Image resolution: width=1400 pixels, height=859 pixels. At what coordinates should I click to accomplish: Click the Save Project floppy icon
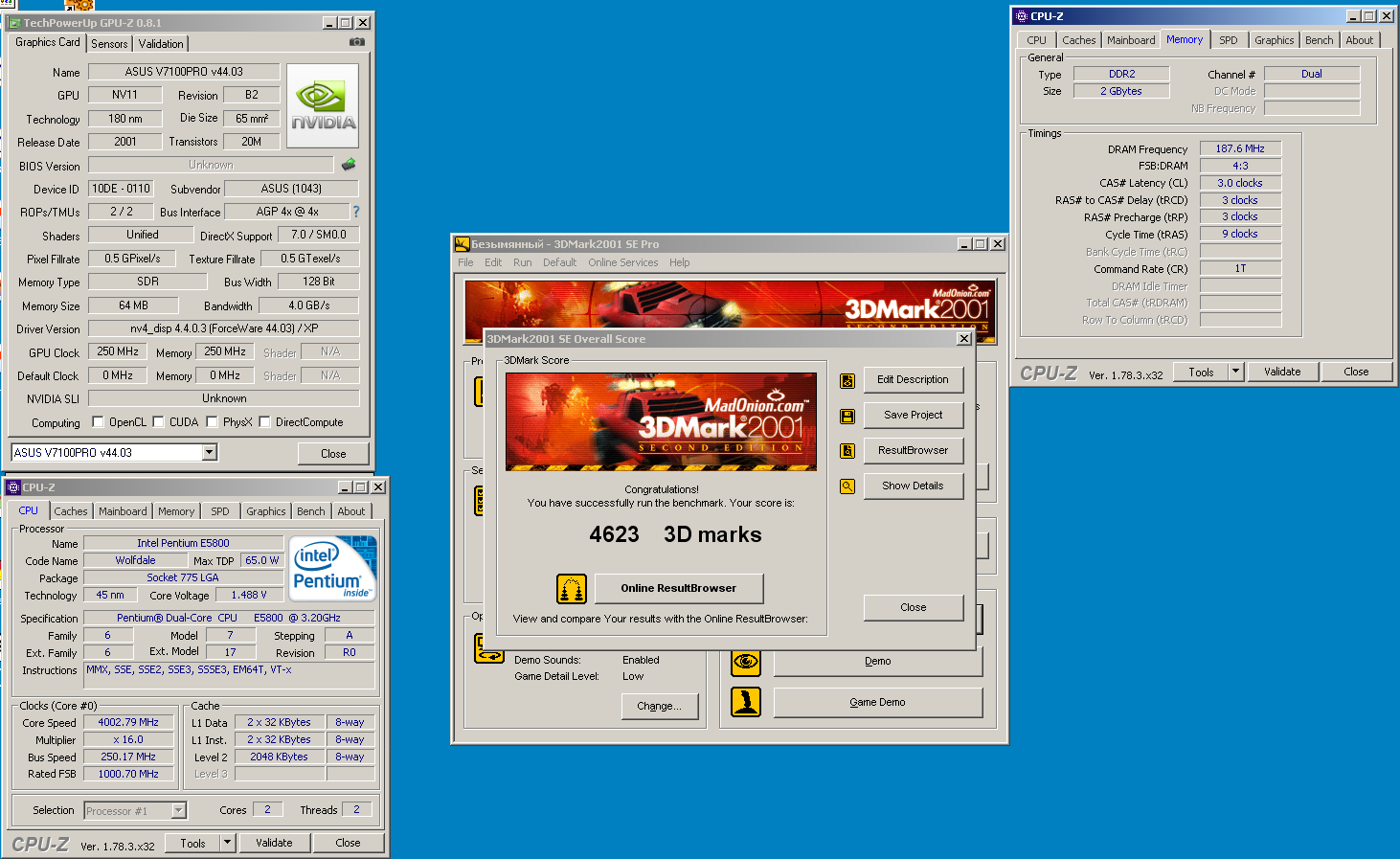point(847,417)
